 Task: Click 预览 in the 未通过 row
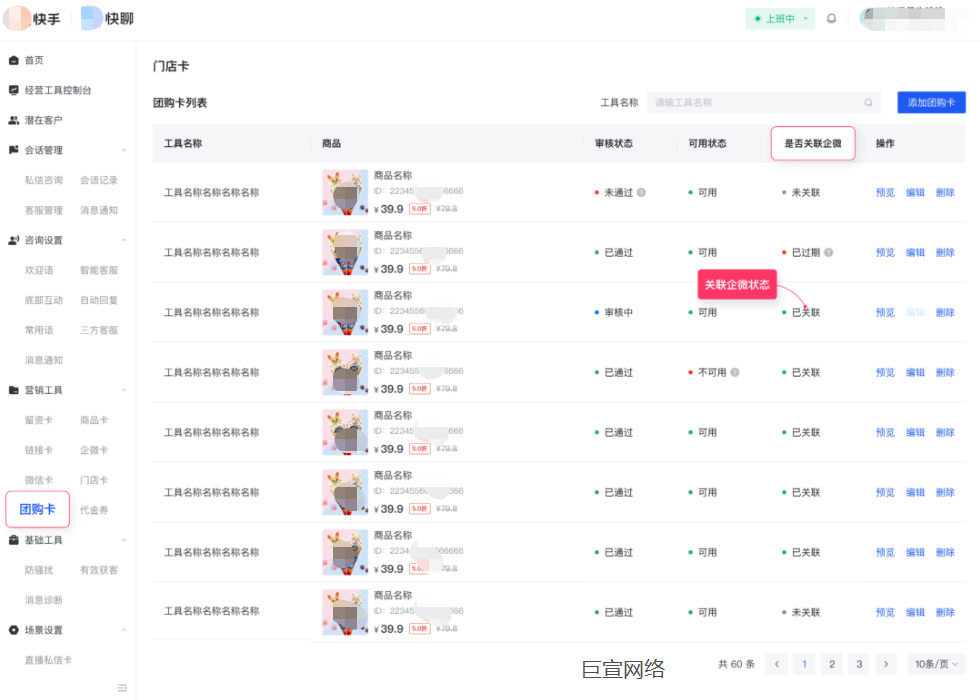pos(885,192)
